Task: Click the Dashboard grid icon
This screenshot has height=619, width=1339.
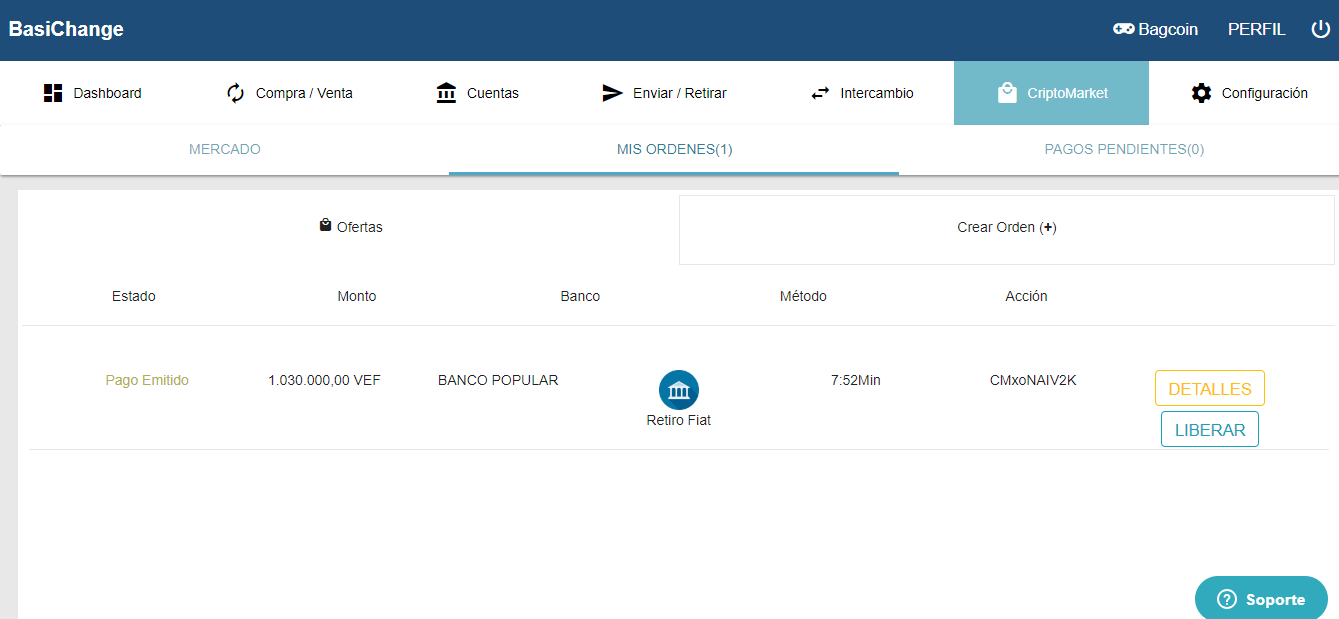Action: [53, 93]
